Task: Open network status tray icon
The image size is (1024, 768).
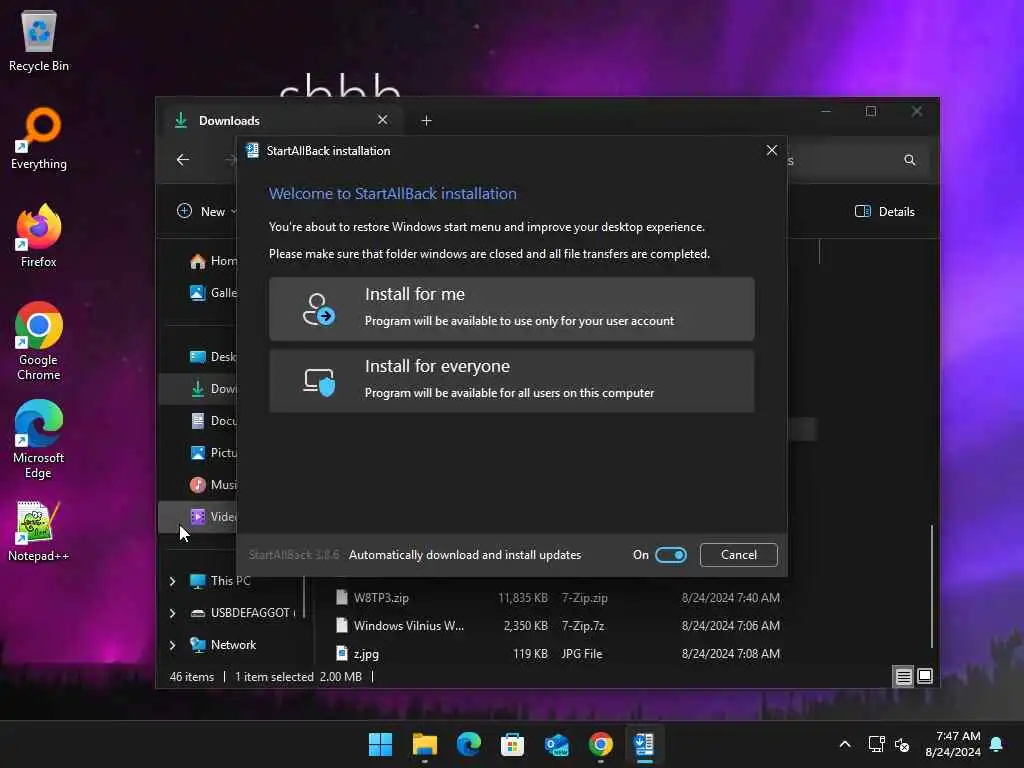Action: click(x=876, y=744)
